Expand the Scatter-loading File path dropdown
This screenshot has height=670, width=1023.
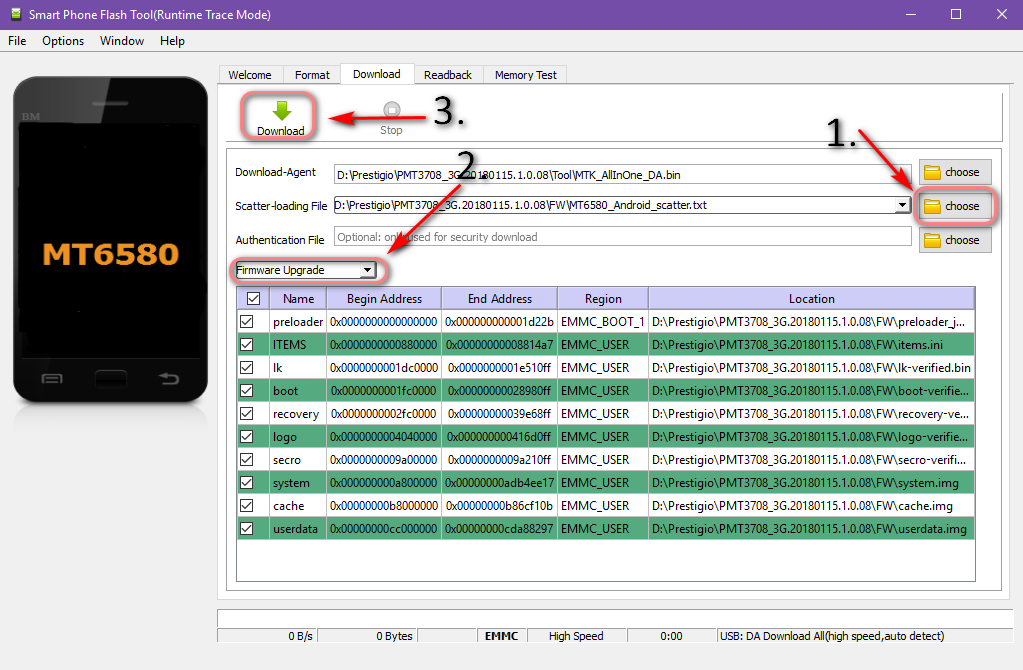pyautogui.click(x=903, y=206)
